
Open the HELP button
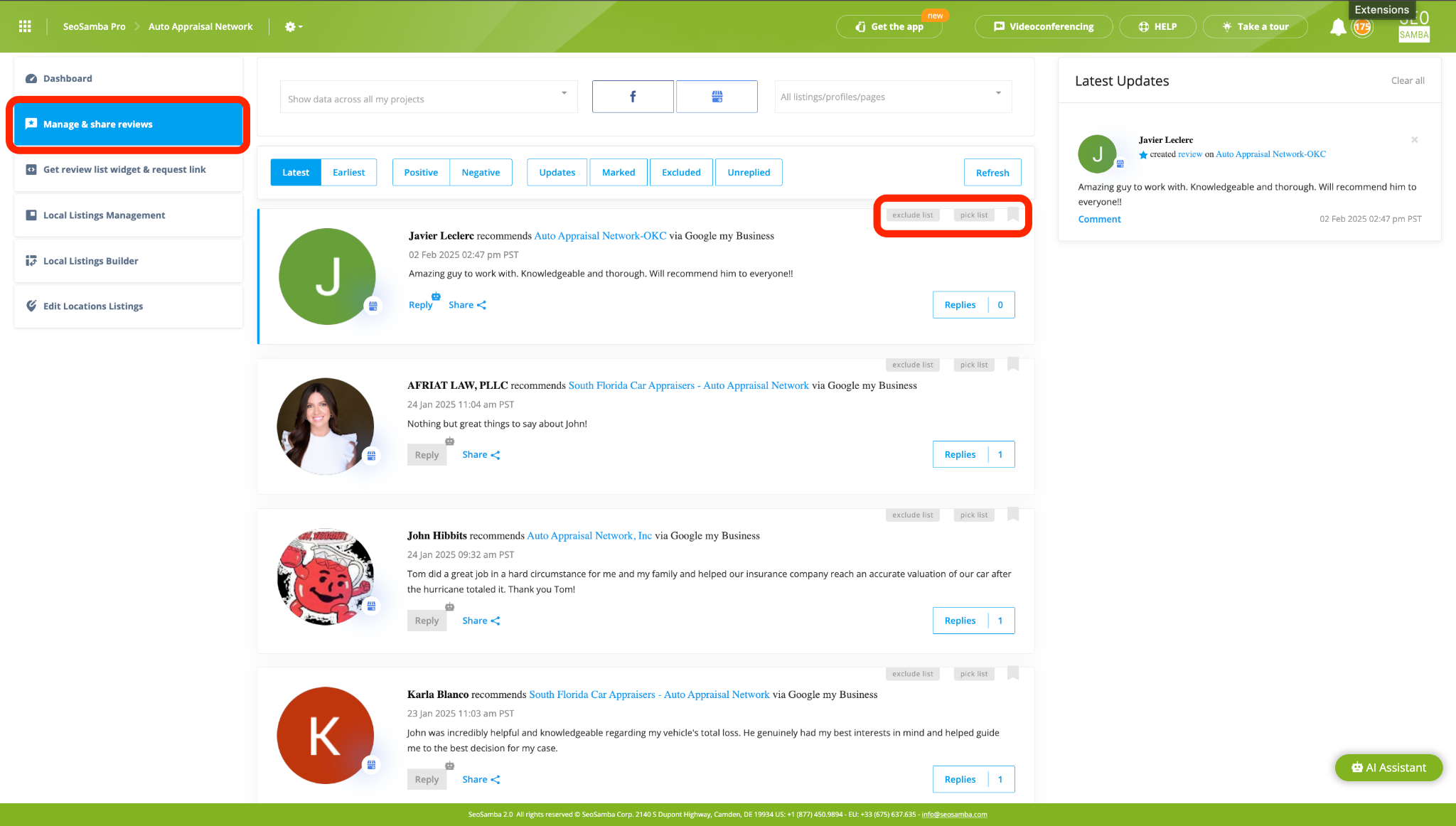pyautogui.click(x=1157, y=26)
